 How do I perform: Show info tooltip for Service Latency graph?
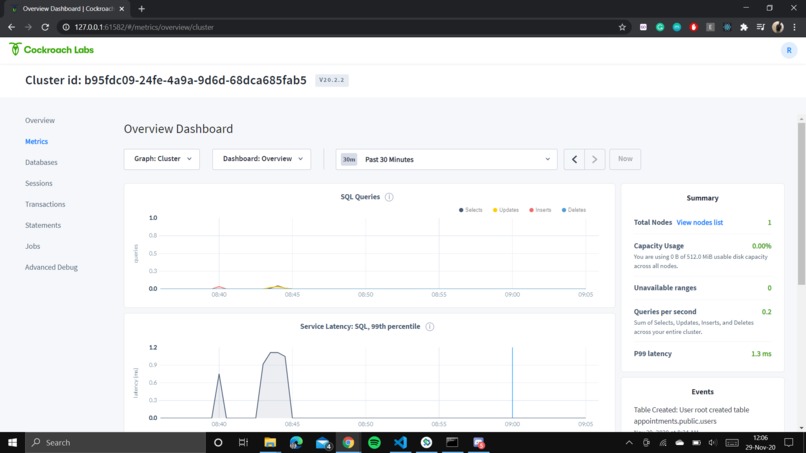pos(430,327)
